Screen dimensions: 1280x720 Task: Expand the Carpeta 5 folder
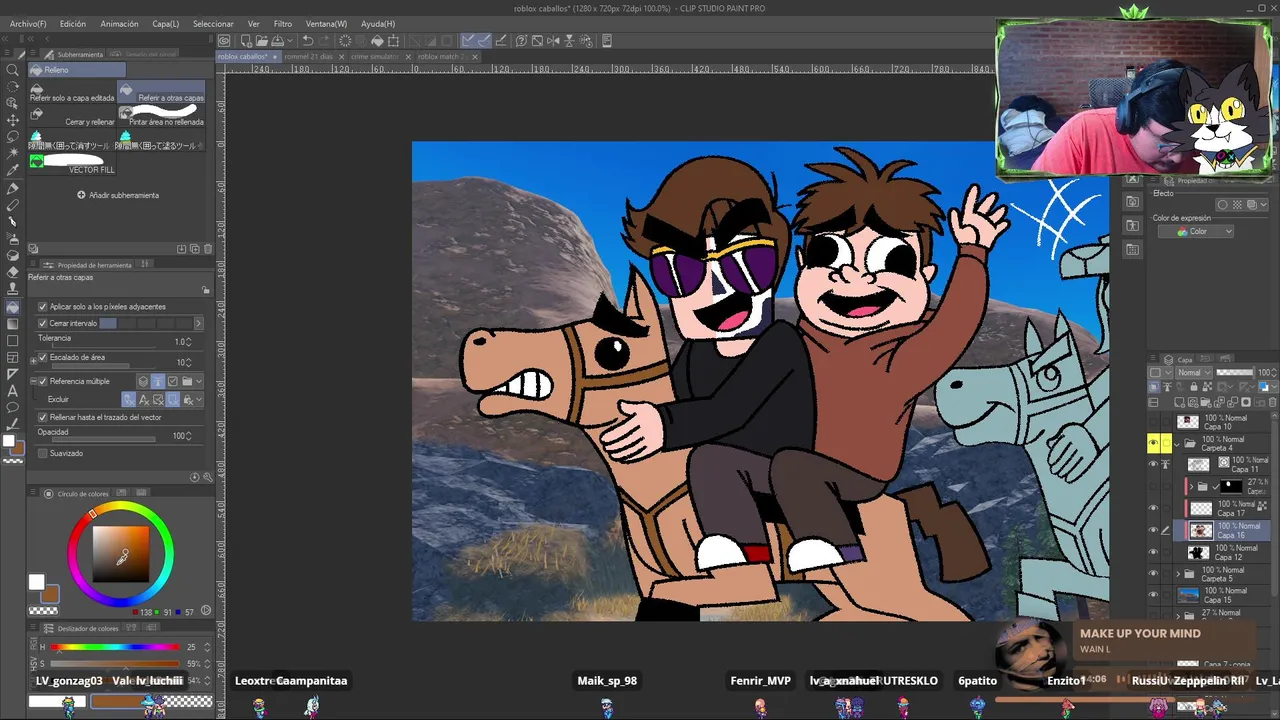[x=1177, y=574]
